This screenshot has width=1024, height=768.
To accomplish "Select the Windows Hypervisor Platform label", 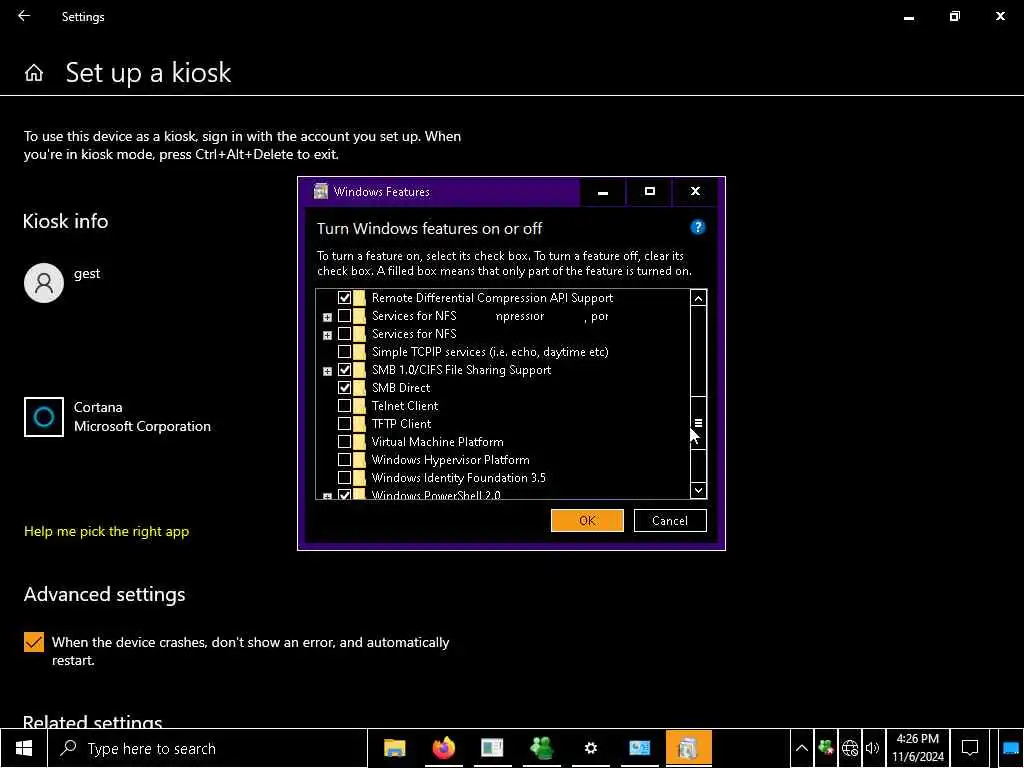I will tap(451, 460).
